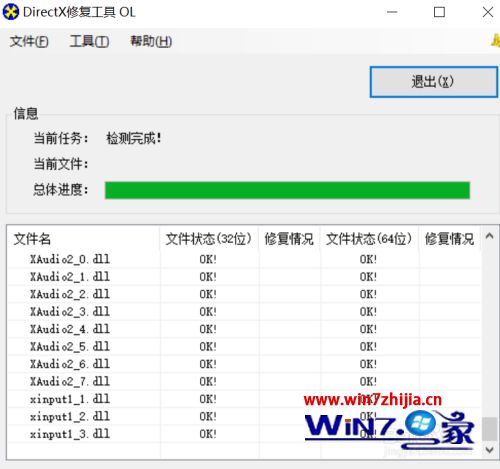Select the XAudio2_0.dll row
The height and width of the screenshot is (469, 500).
pos(244,259)
